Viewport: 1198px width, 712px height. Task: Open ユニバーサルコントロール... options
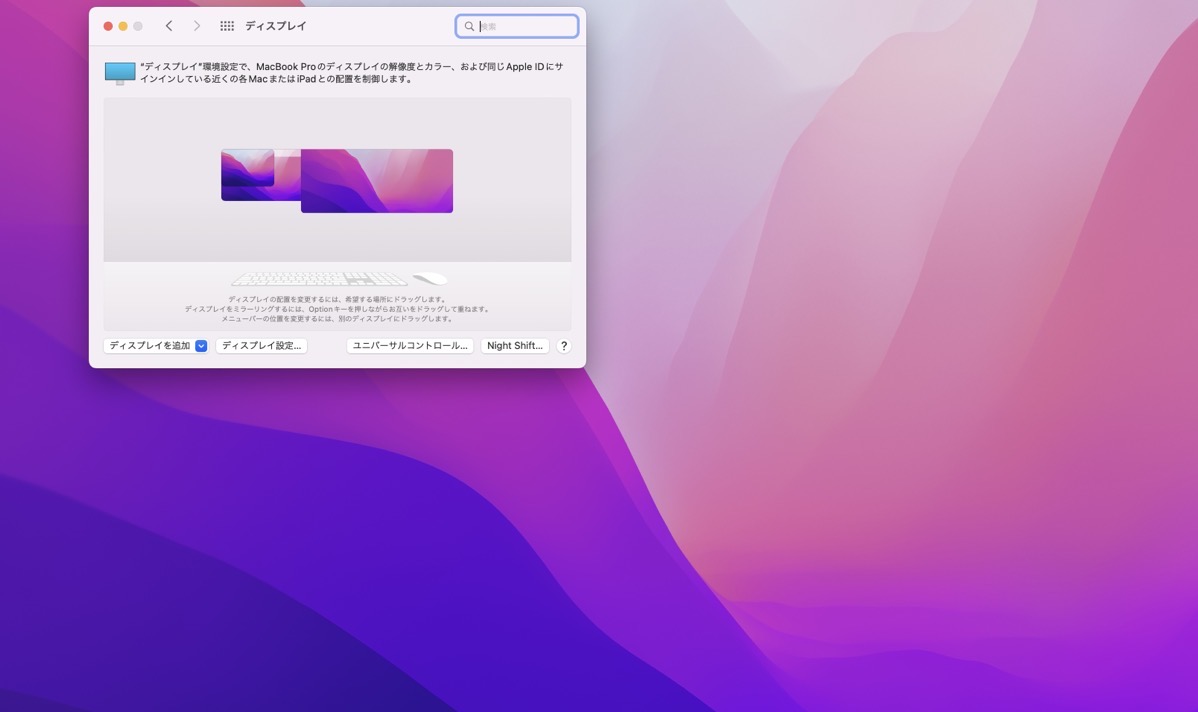pos(410,346)
